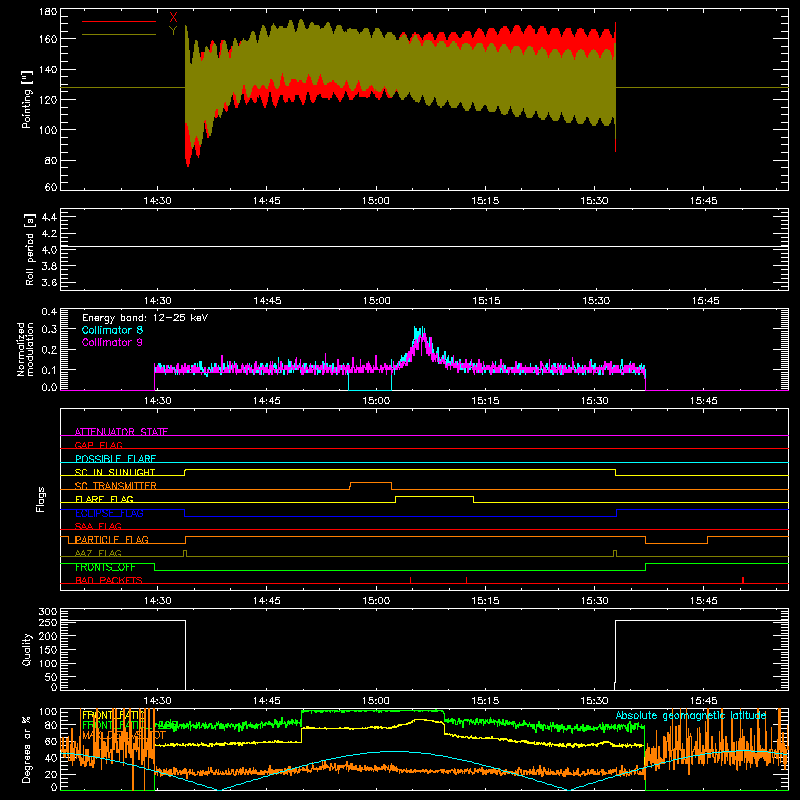Click the 15:00 tick under the Quality plot
800x800 pixels.
point(376,701)
